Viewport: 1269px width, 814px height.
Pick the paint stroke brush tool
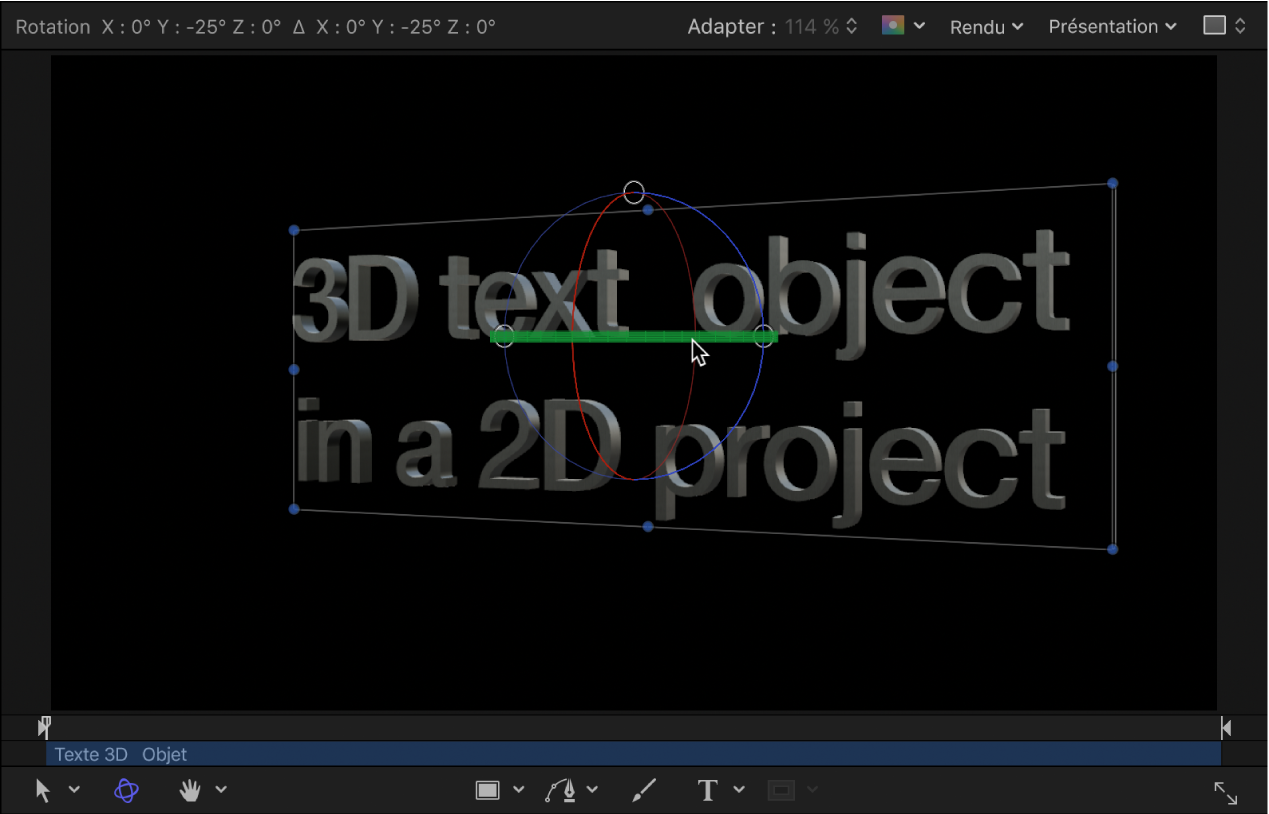point(643,790)
